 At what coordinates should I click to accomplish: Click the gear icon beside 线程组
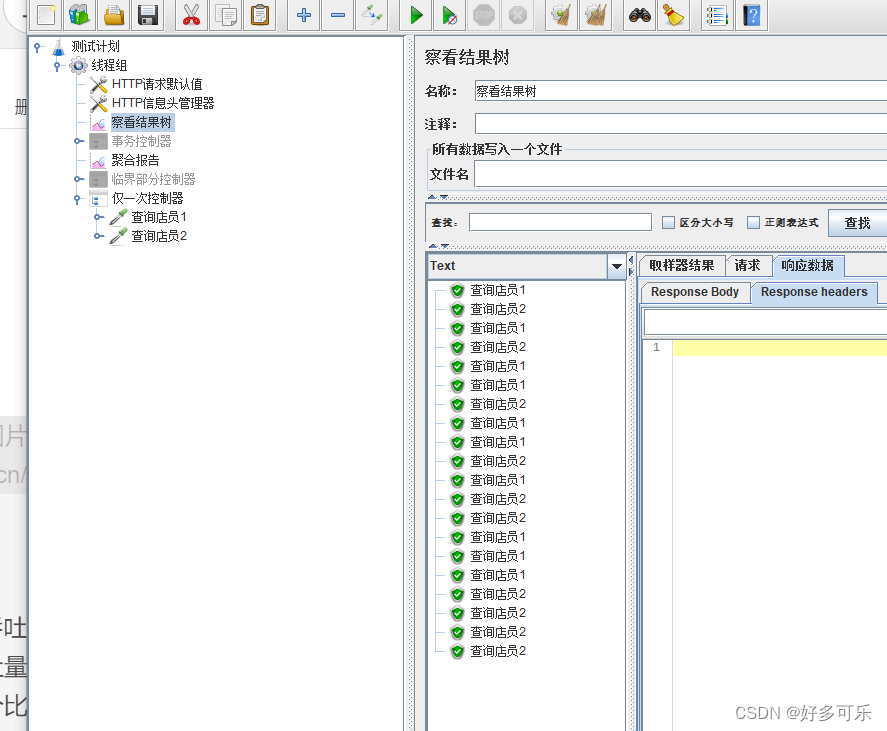point(78,66)
